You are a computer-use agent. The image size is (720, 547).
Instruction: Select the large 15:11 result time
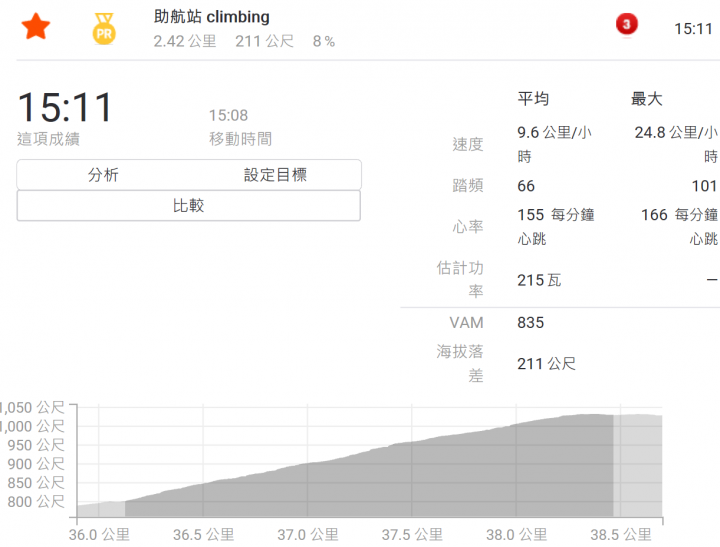click(65, 107)
